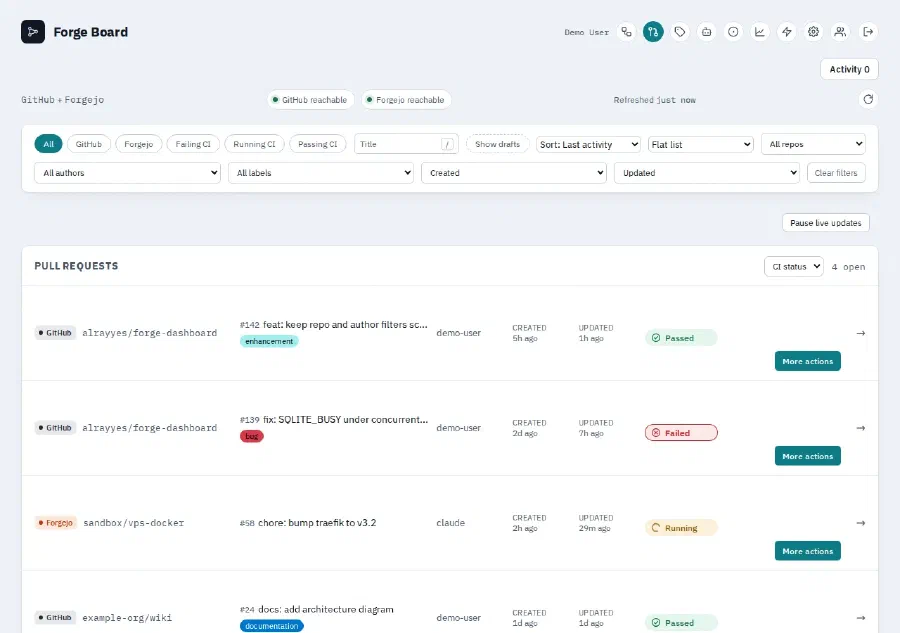Click the blue documentation label tag
This screenshot has height=633, width=900.
pos(271,626)
